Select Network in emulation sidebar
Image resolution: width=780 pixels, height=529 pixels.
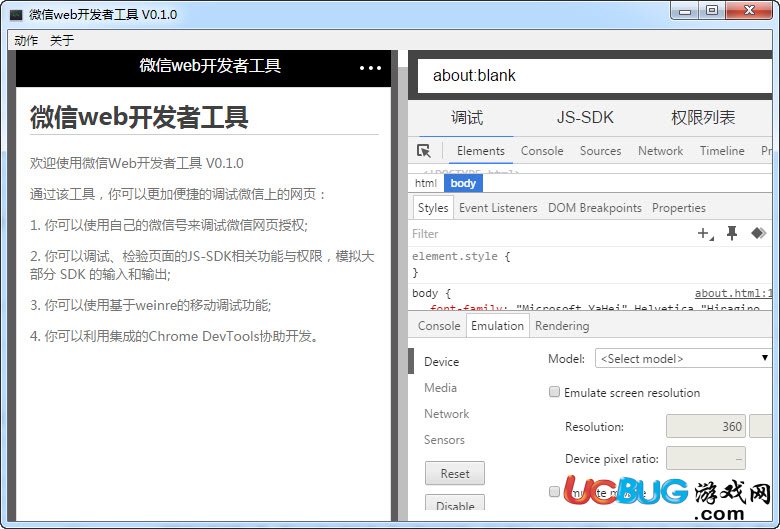pyautogui.click(x=446, y=414)
